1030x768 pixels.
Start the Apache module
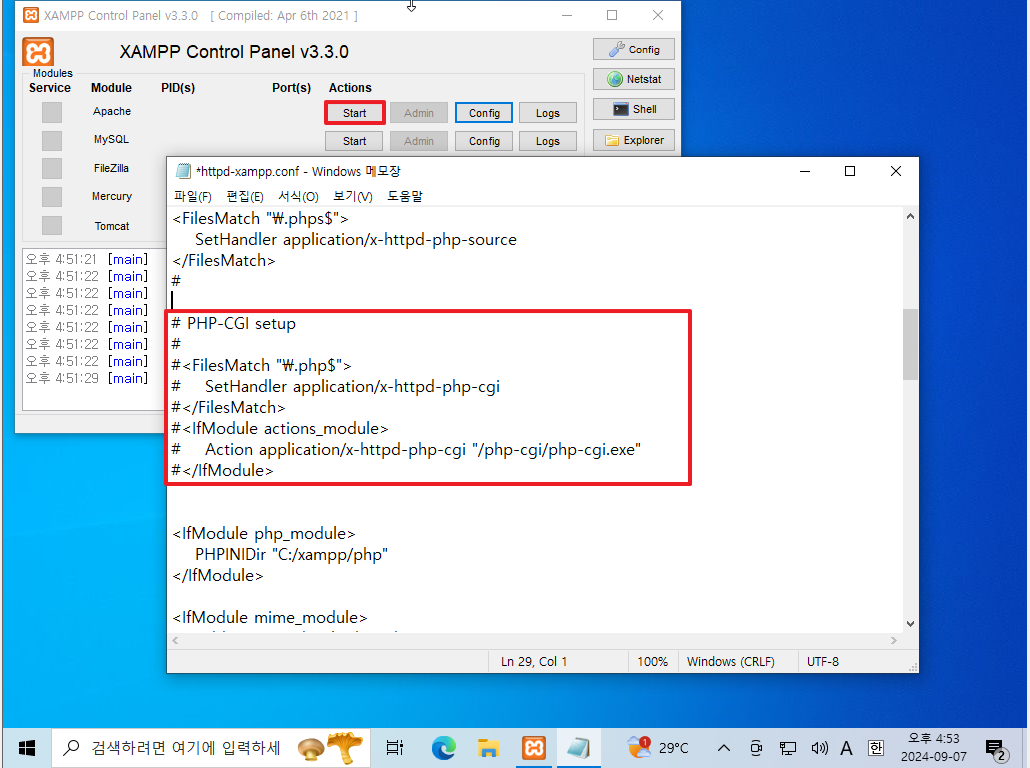click(x=355, y=113)
